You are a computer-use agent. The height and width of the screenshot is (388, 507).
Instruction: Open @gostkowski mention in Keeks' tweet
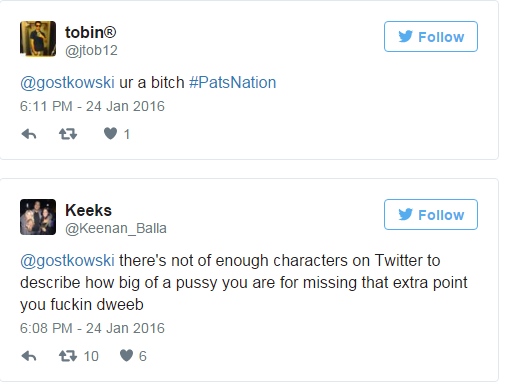67,261
